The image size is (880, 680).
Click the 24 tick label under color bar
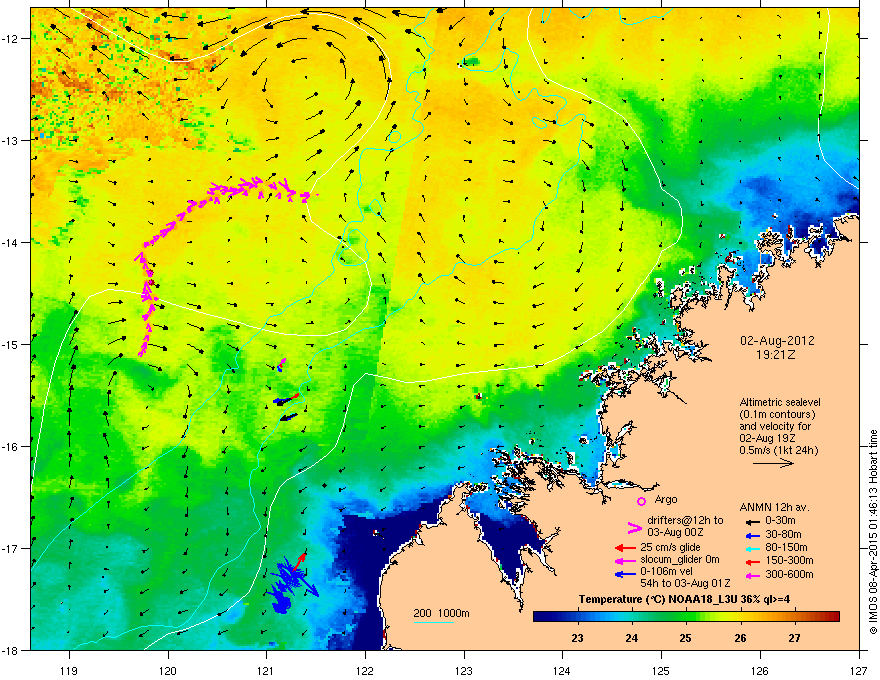click(x=632, y=638)
